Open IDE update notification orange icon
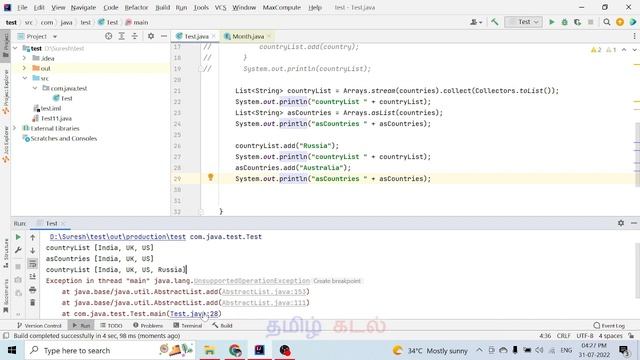The image size is (640, 360). click(620, 22)
